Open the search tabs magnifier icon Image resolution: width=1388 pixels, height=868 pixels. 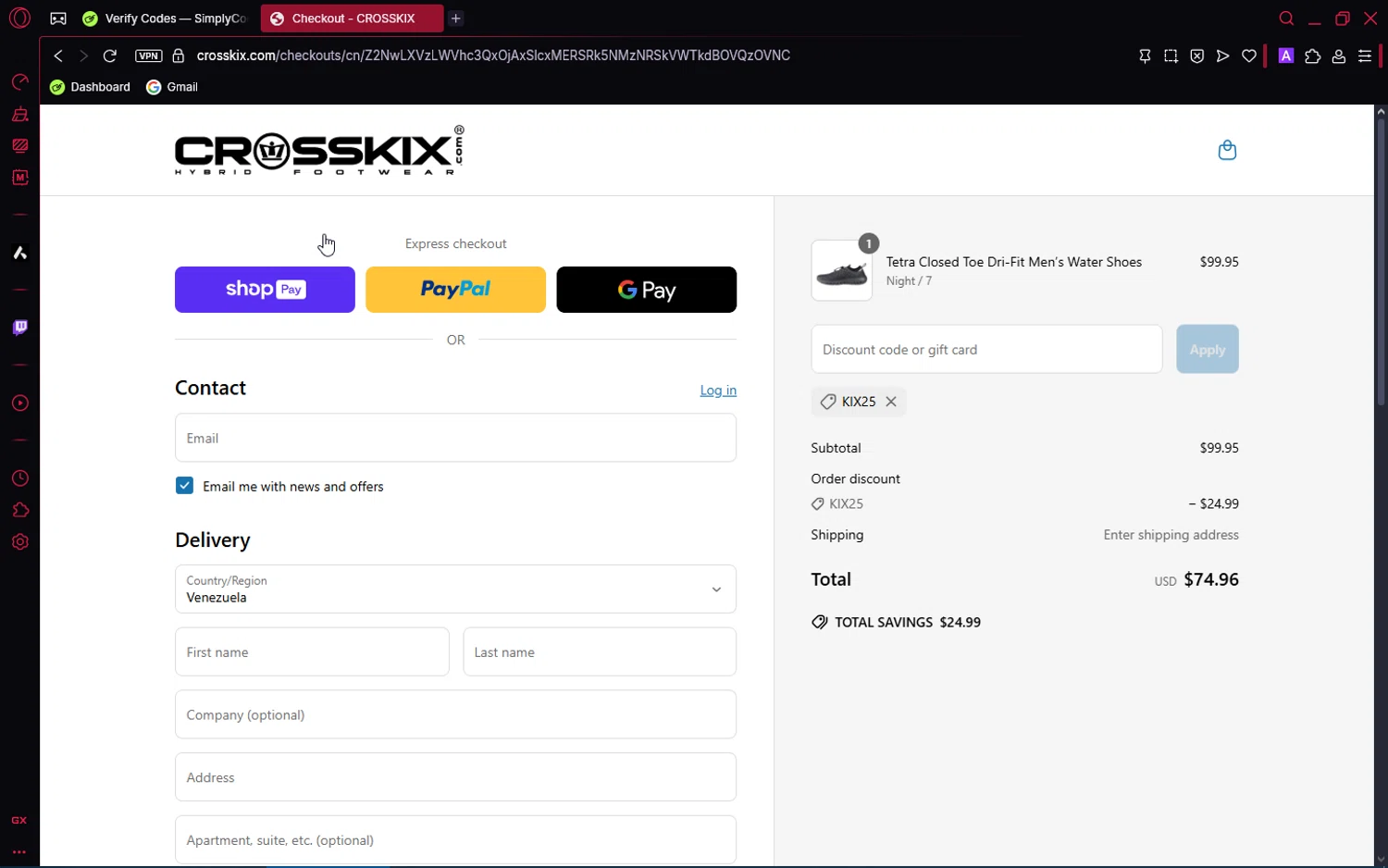(1286, 19)
